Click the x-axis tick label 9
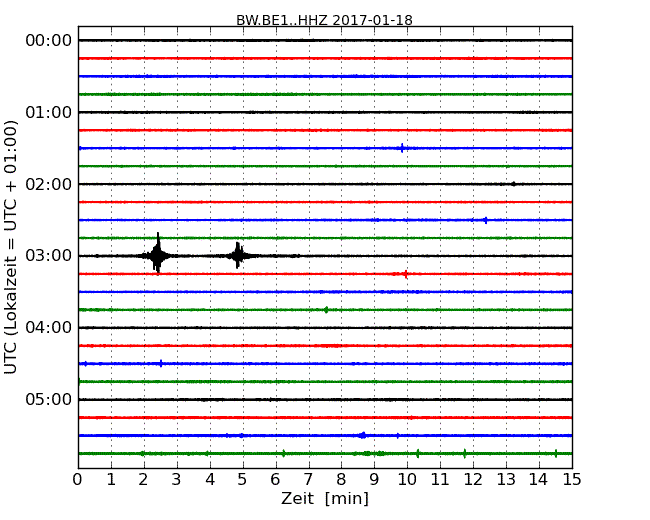Screen dimensions: 650x520 (x=374, y=480)
